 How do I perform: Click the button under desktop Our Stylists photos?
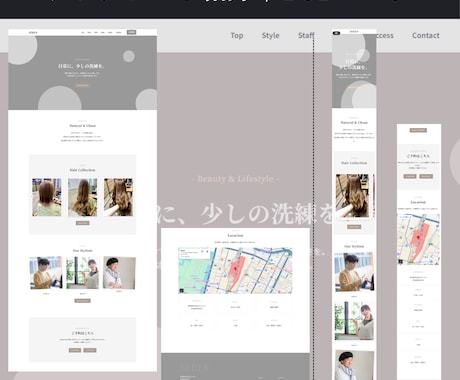pyautogui.click(x=82, y=300)
